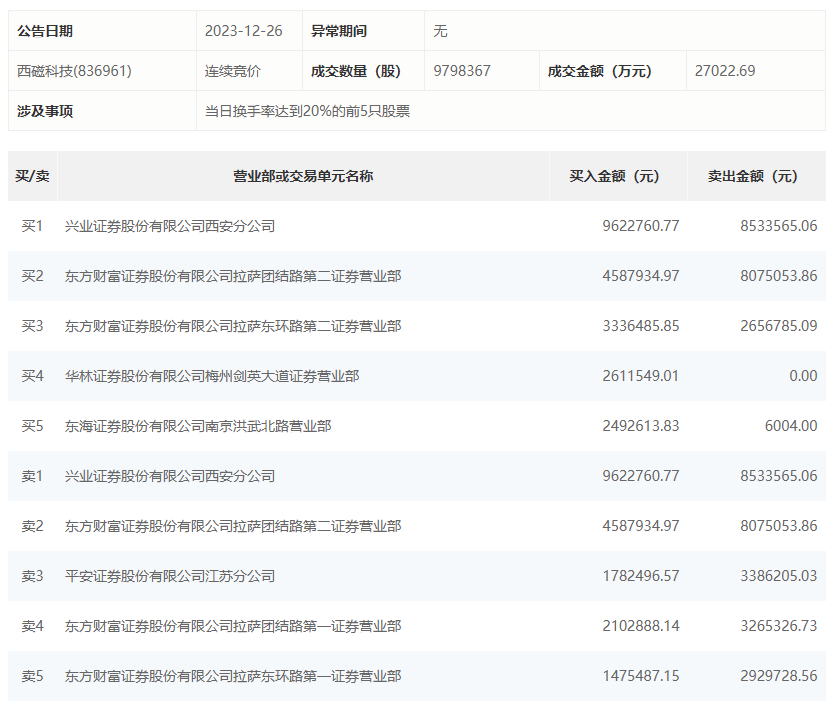Click the 买入金额（元） column header

click(x=614, y=176)
